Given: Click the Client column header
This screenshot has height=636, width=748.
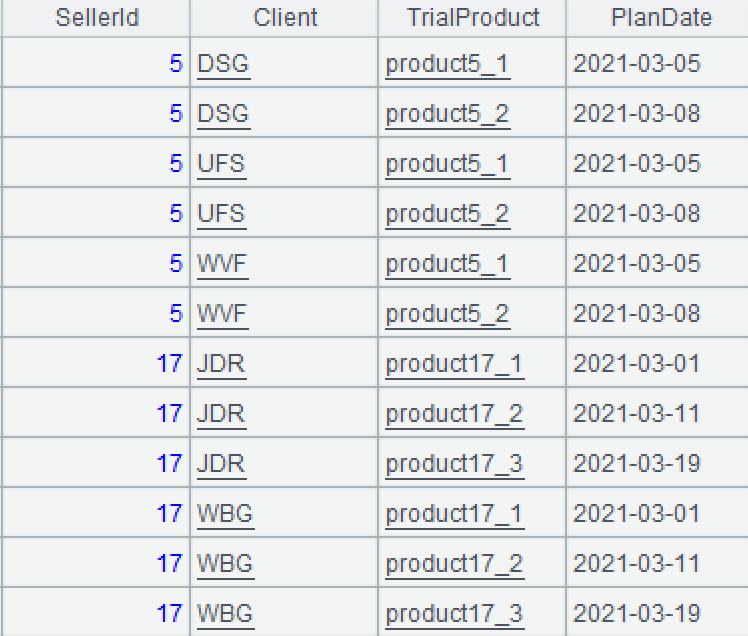Looking at the screenshot, I should point(285,18).
